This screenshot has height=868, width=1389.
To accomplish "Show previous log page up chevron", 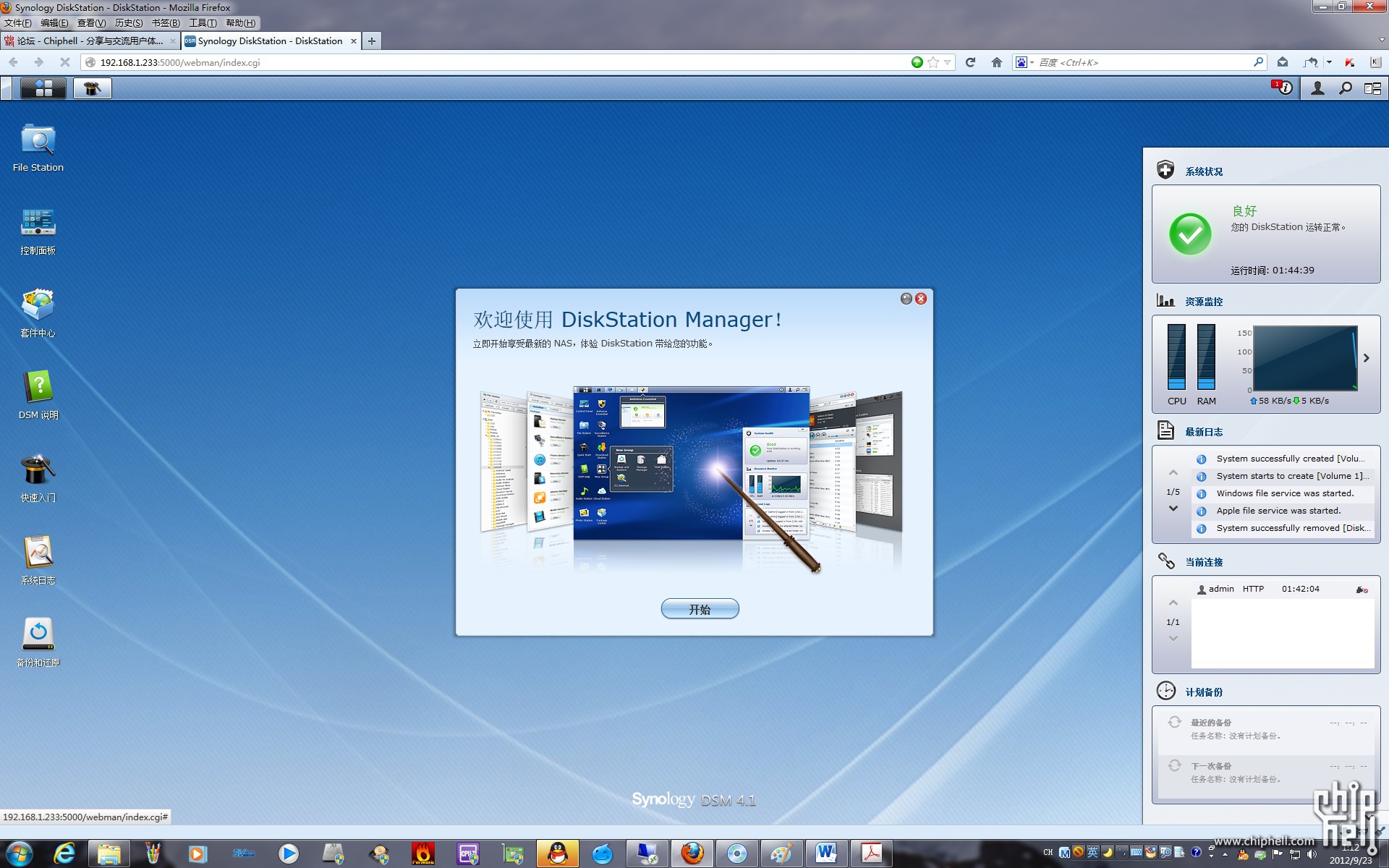I will (x=1173, y=473).
